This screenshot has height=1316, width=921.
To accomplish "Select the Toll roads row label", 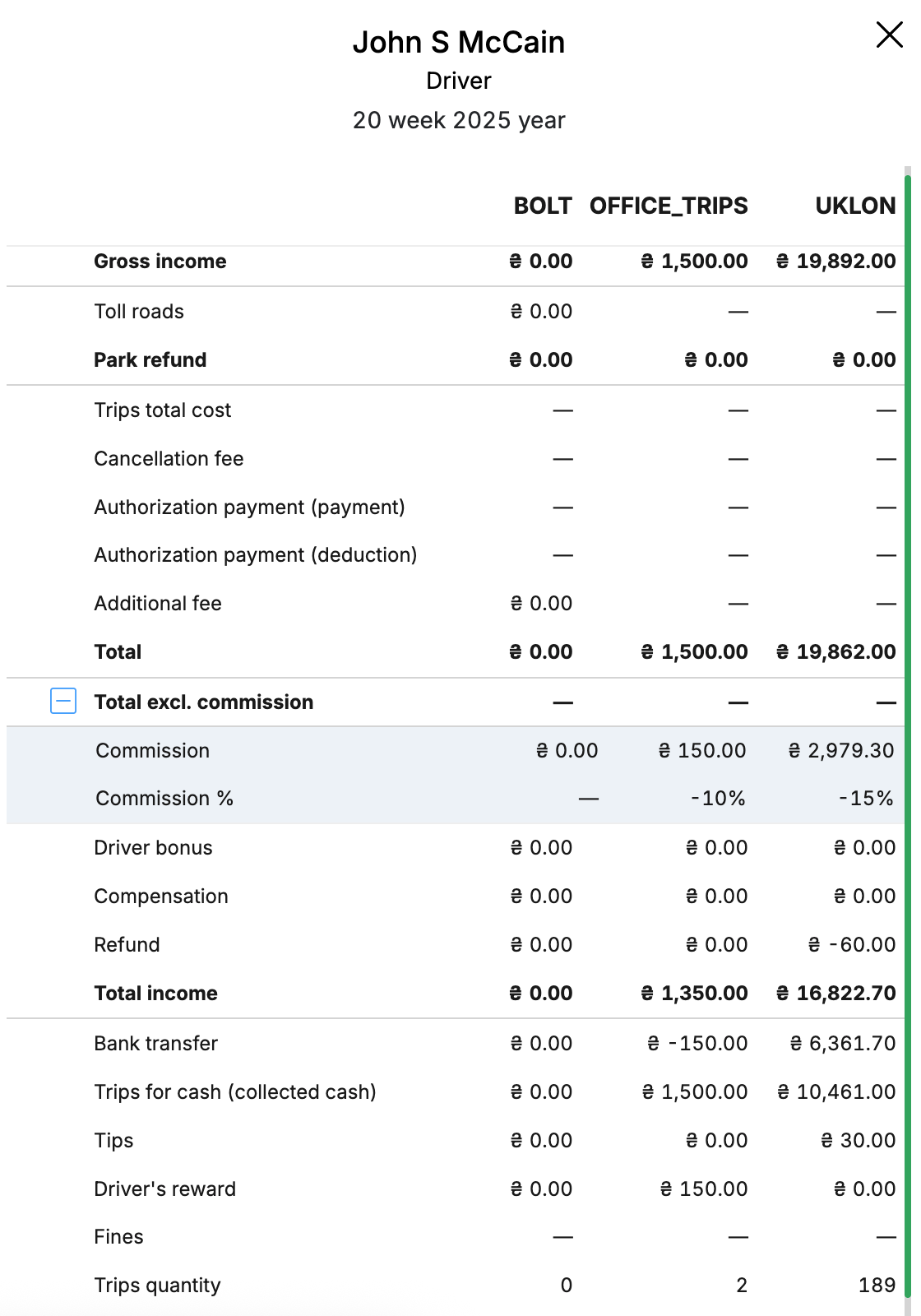I will click(139, 311).
